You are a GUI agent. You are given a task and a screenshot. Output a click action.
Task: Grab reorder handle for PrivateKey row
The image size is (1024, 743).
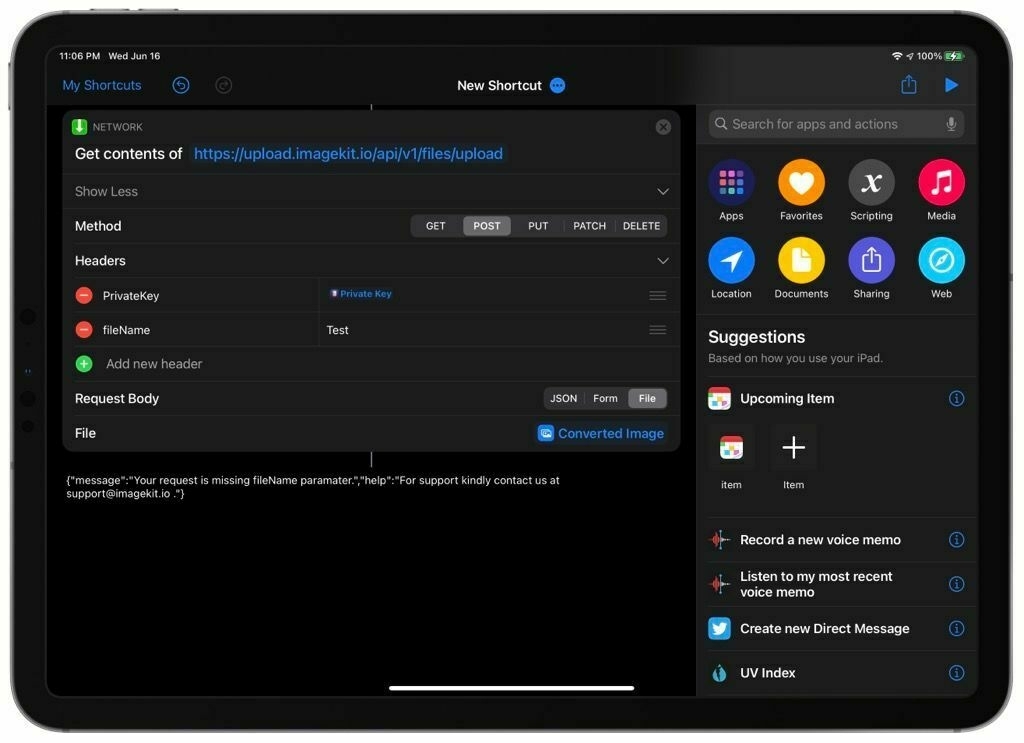[x=658, y=296]
